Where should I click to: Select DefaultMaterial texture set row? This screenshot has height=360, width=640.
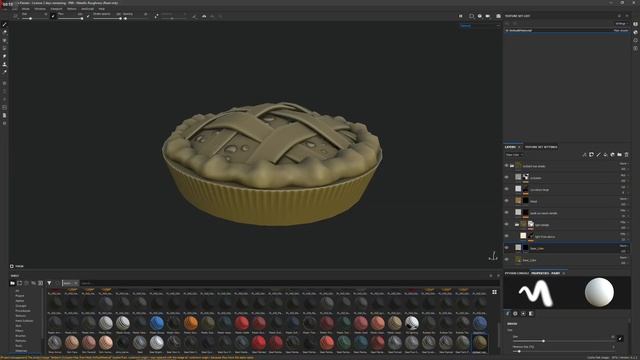[x=567, y=31]
